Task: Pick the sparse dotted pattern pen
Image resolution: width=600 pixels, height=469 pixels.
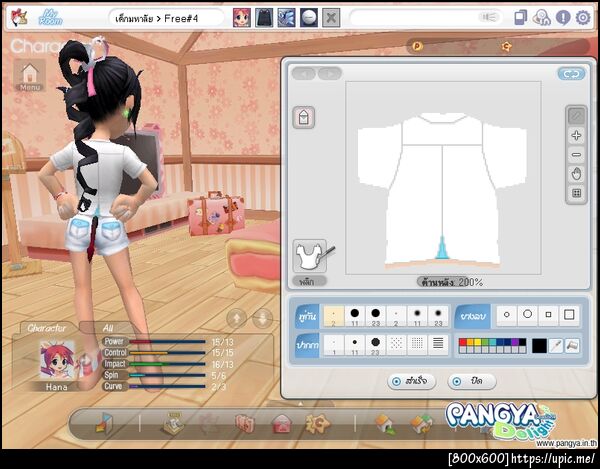Action: click(396, 345)
